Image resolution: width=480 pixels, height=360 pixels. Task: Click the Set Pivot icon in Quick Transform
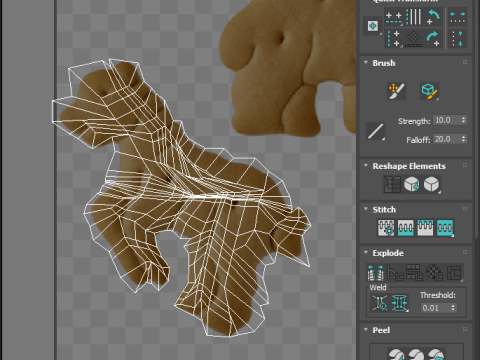[x=373, y=26]
